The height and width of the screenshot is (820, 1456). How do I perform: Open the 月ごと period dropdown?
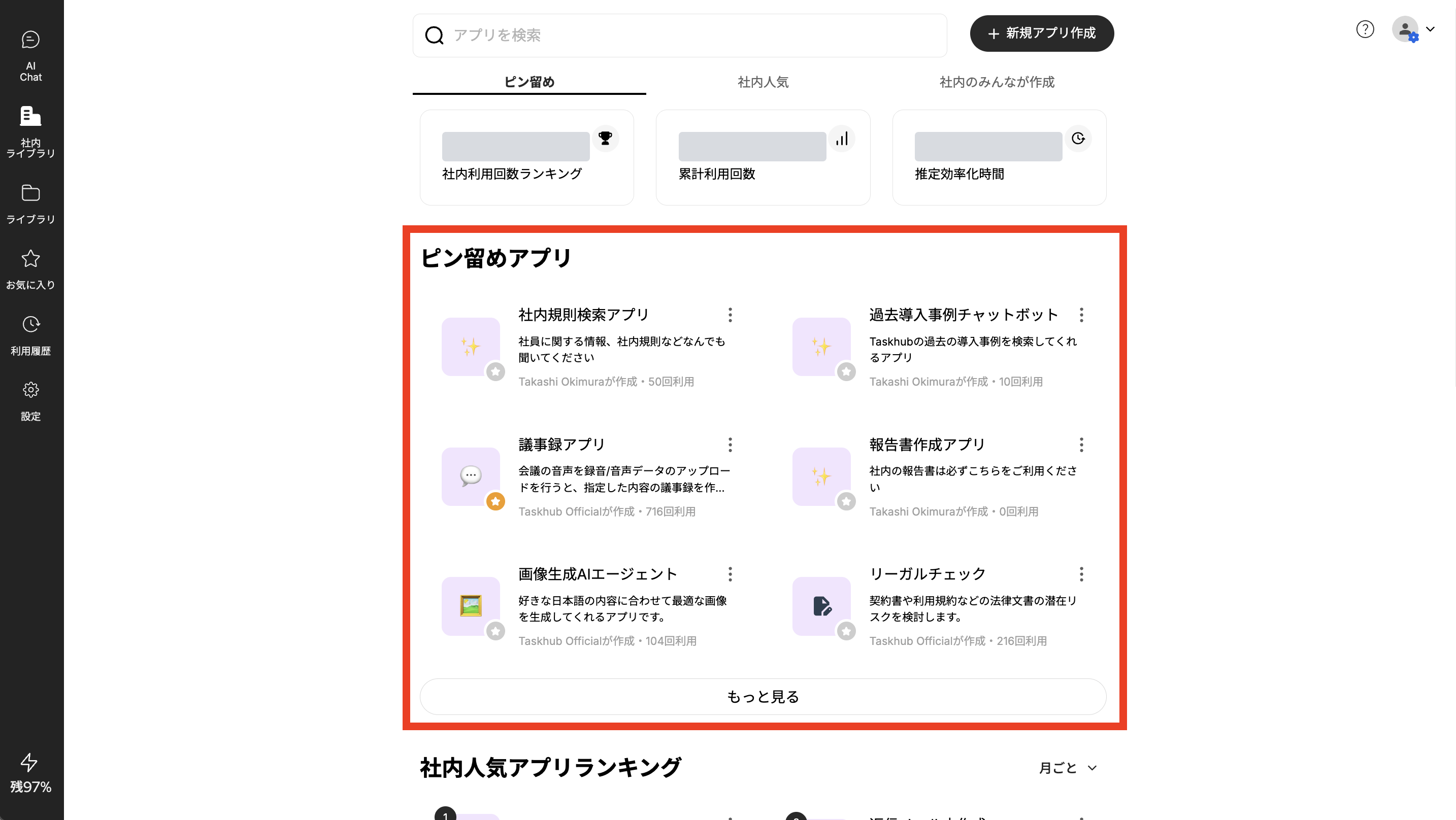pos(1068,767)
